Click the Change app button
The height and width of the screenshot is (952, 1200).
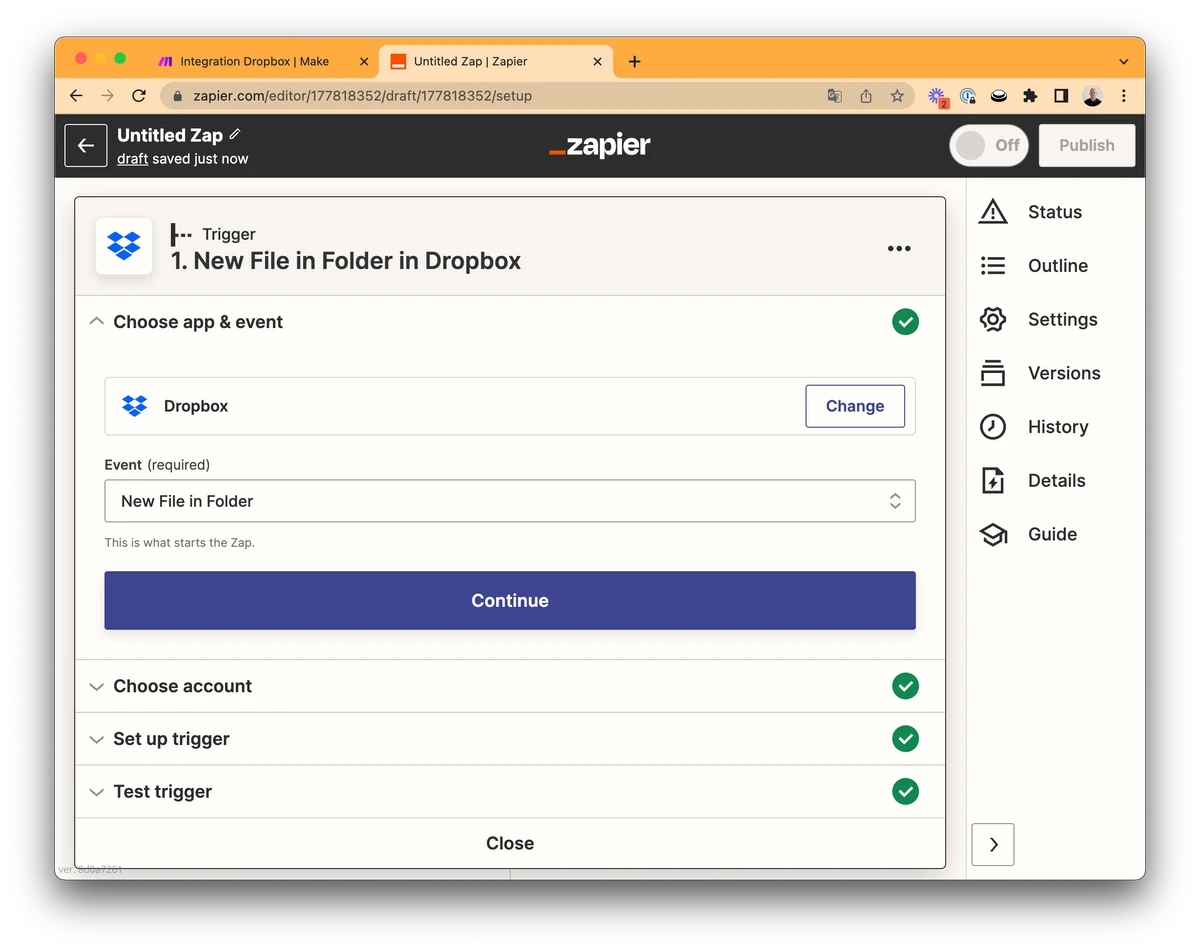855,406
